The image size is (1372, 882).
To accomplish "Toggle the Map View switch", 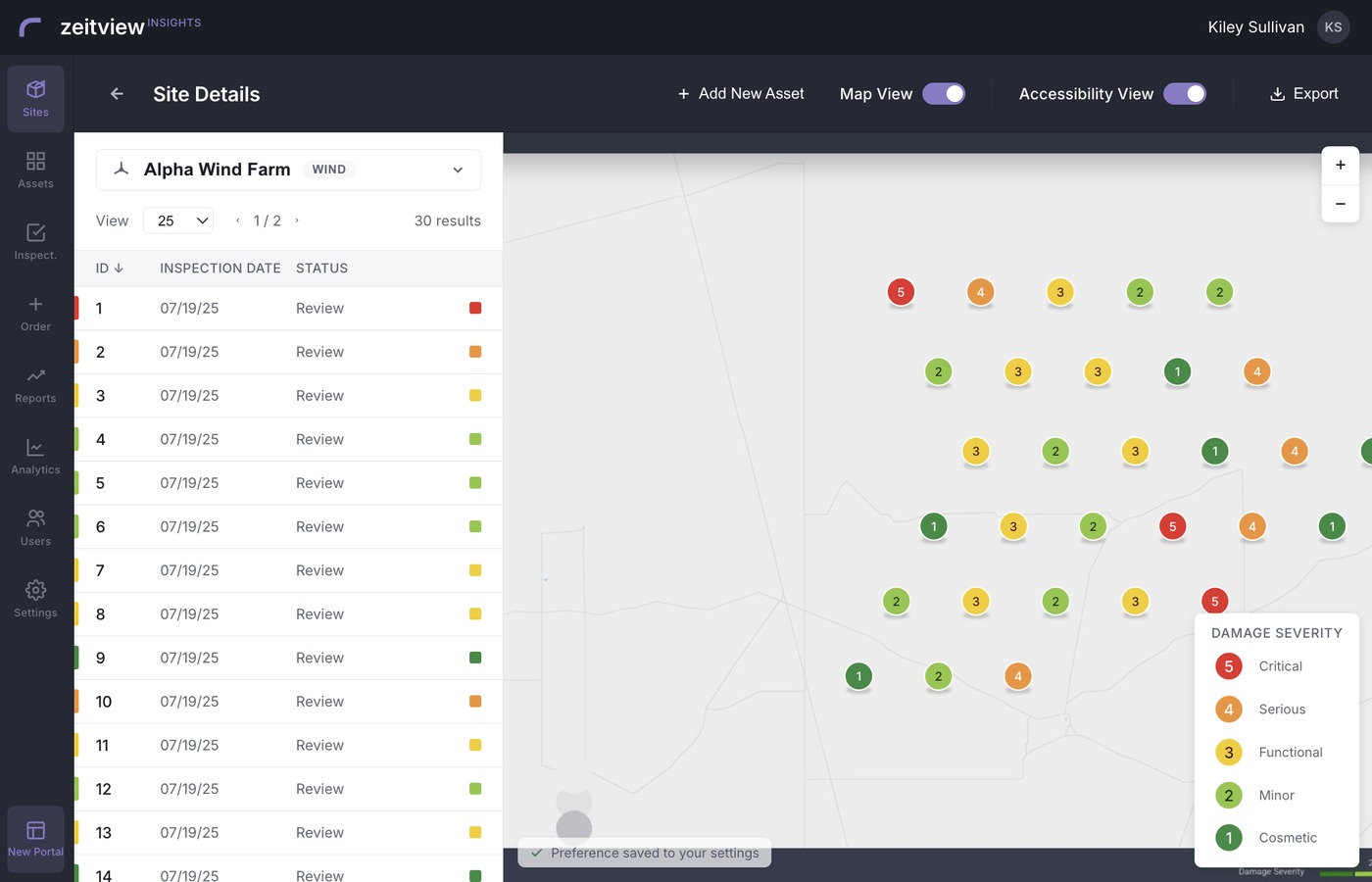I will 944,94.
